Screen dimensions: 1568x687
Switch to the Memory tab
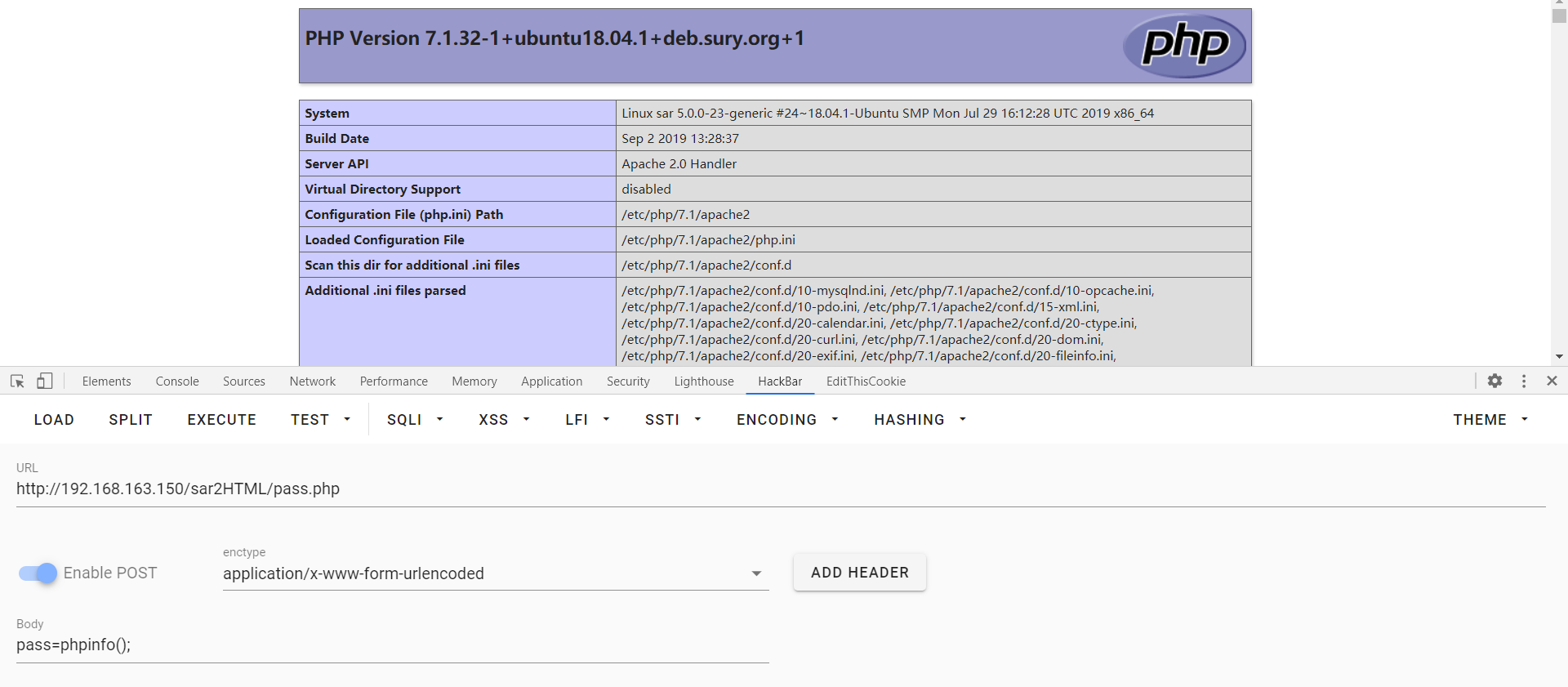(x=474, y=381)
